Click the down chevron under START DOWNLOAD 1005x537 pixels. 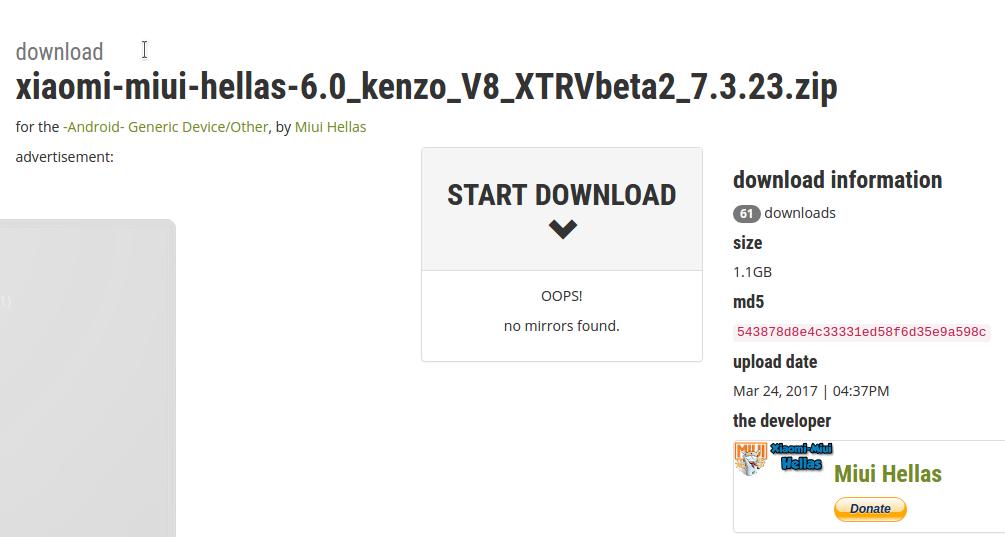point(562,229)
